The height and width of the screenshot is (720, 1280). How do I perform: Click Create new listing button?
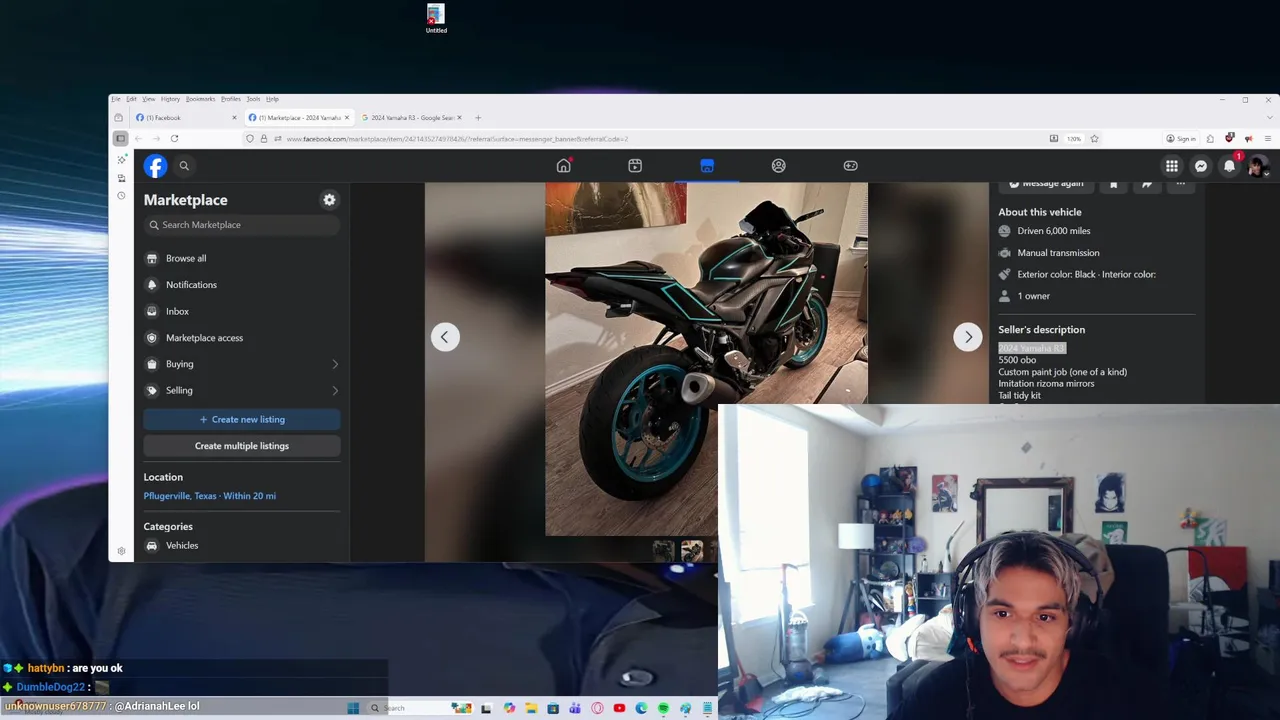pyautogui.click(x=242, y=420)
